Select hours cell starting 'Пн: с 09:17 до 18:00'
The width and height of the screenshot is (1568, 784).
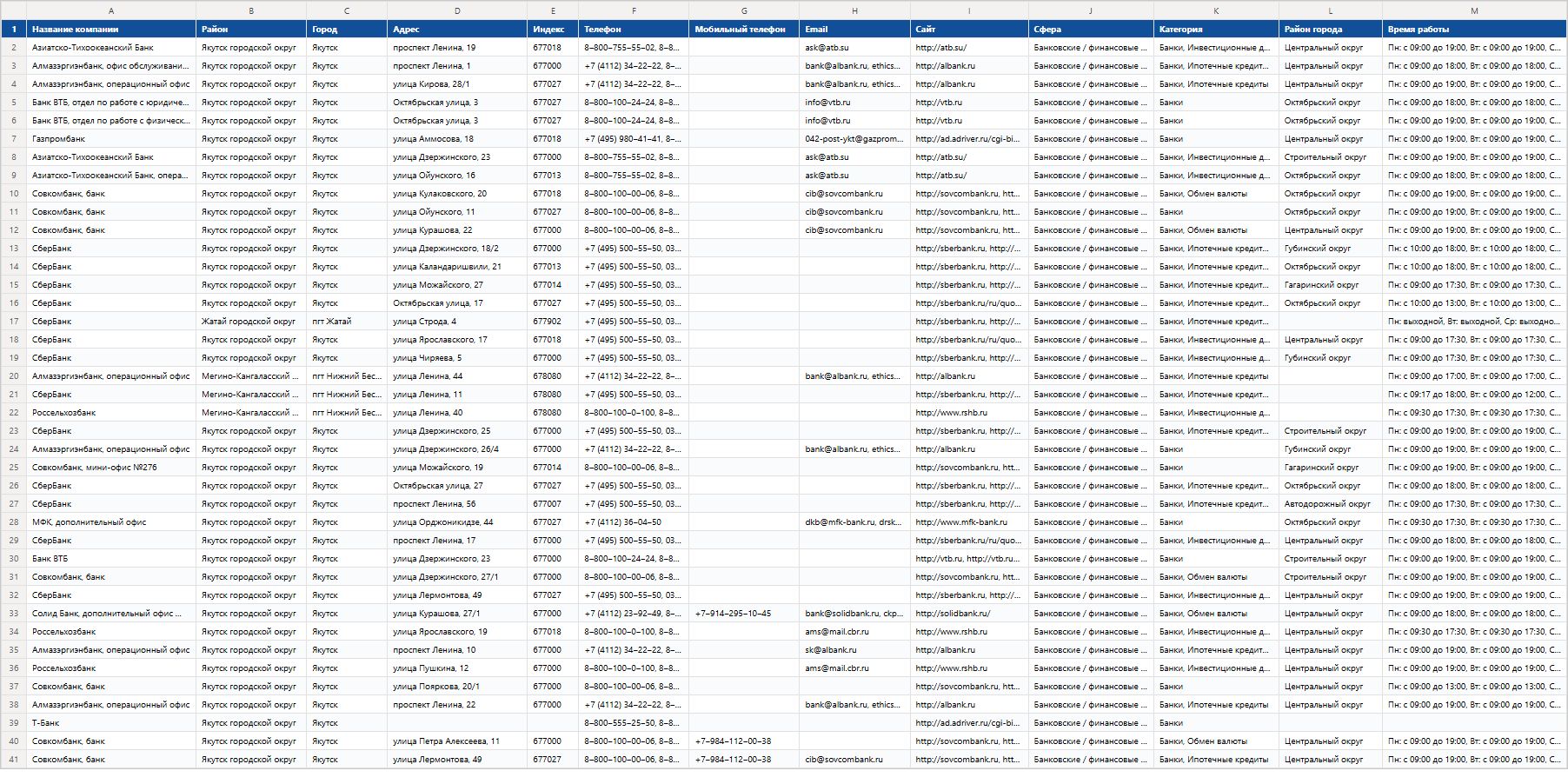(x=1474, y=395)
